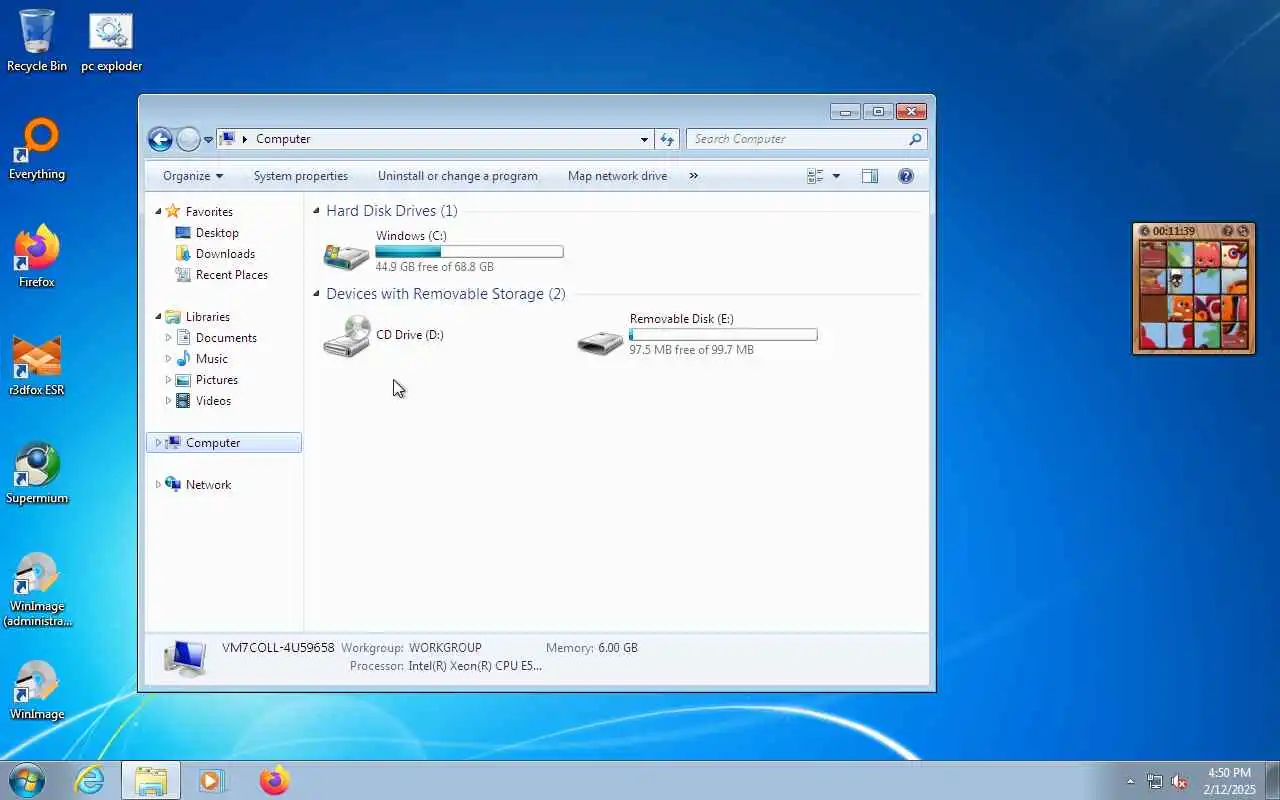Click the Help question mark icon
The image size is (1280, 800).
[906, 176]
